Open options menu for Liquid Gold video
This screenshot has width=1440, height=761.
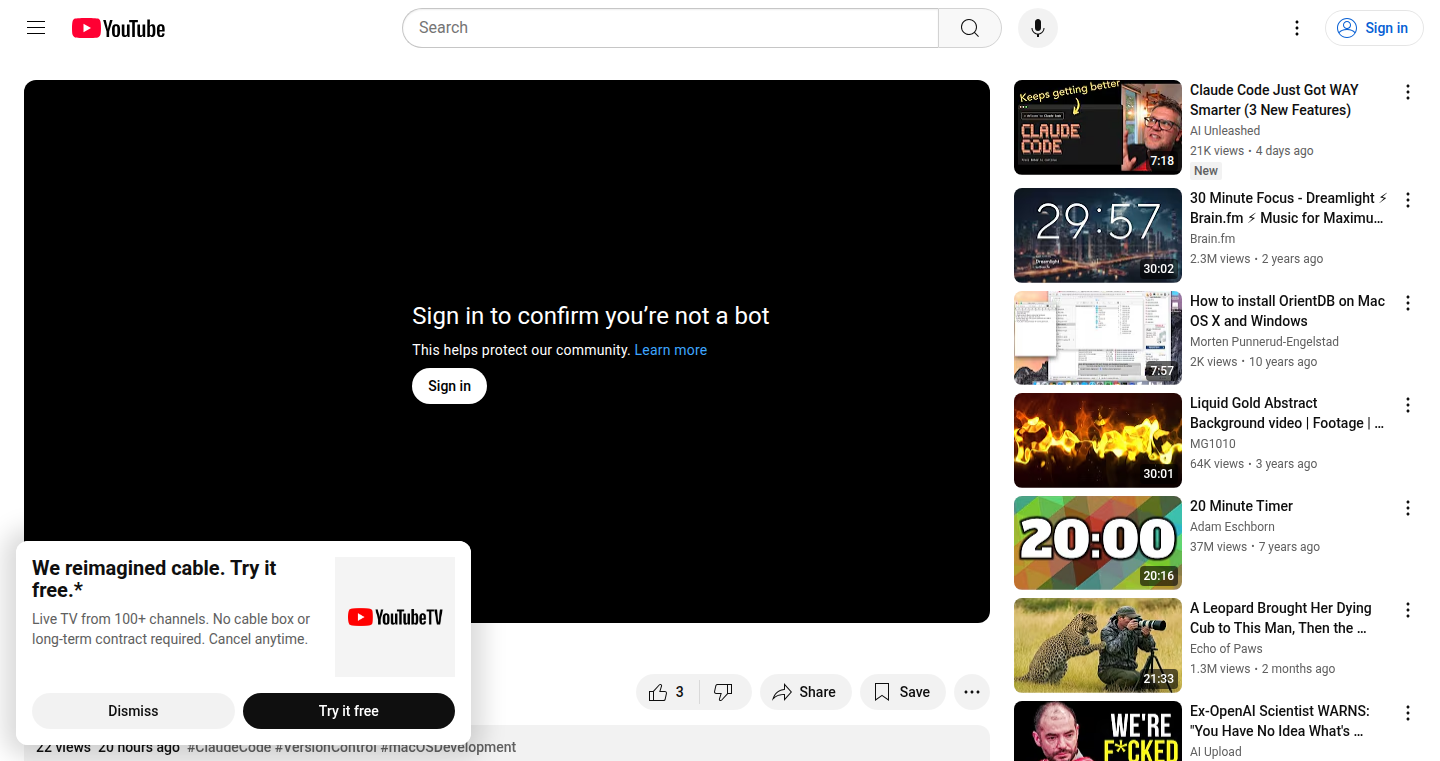point(1408,405)
